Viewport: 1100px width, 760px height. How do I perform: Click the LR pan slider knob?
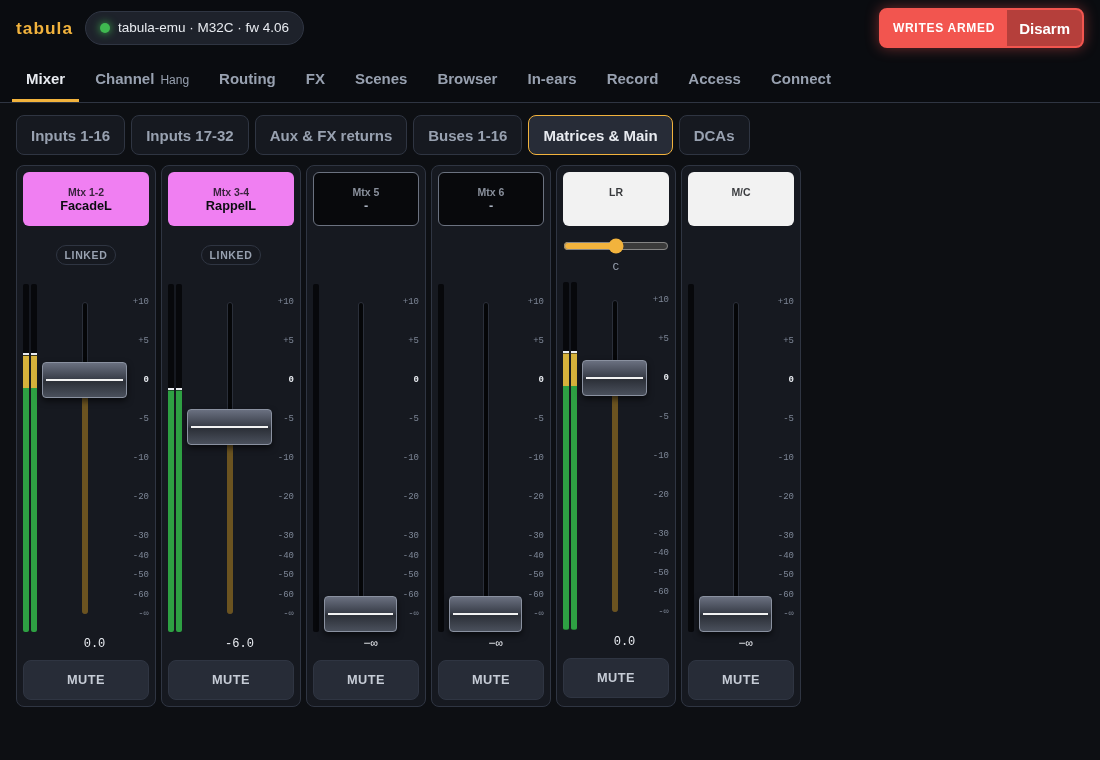pos(616,246)
